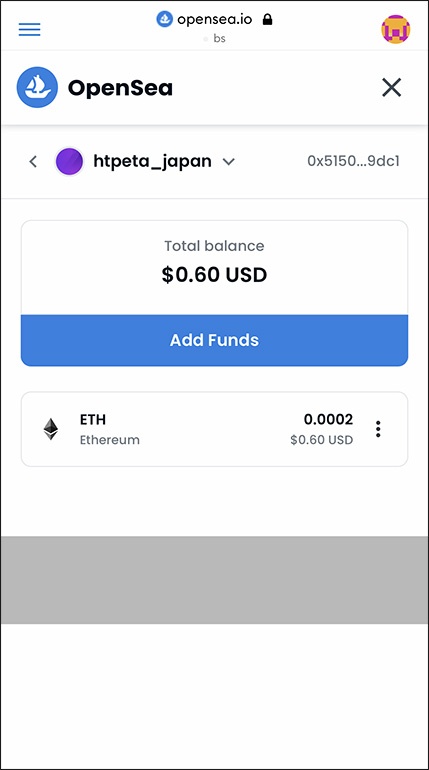429x770 pixels.
Task: Open the hamburger menu
Action: [29, 29]
